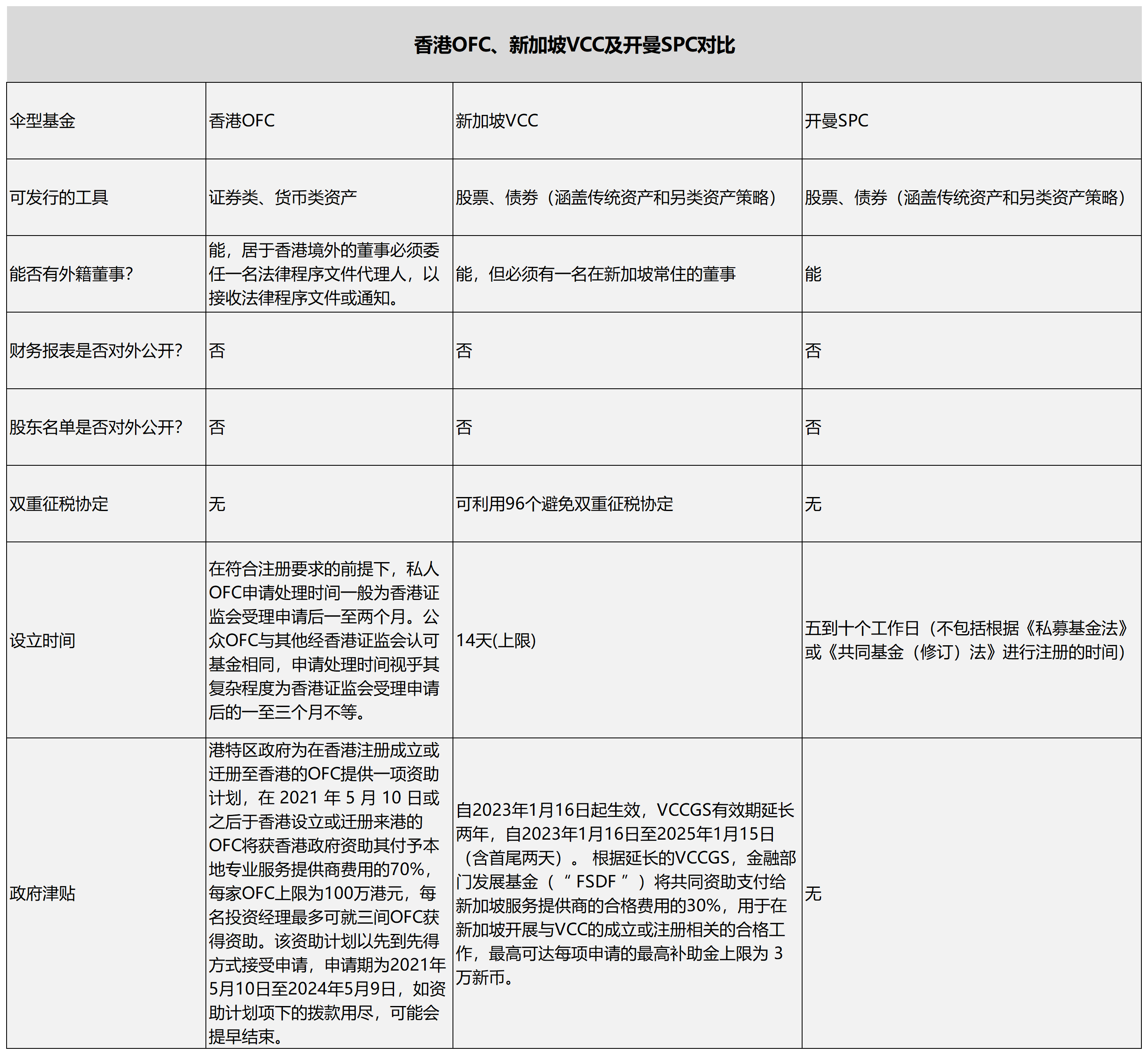Image resolution: width=1148 pixels, height=1055 pixels.
Task: Click the row label 设立时间
Action: [106, 640]
